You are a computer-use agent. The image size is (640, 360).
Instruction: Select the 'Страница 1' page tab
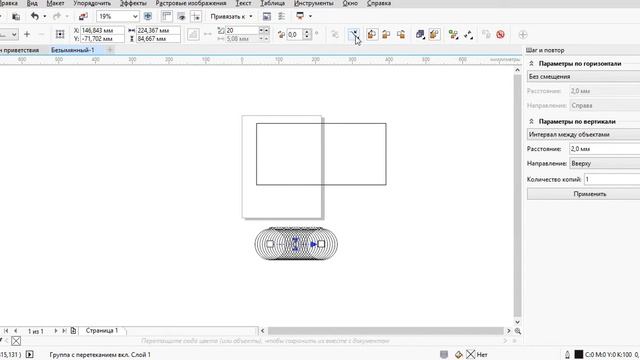pyautogui.click(x=102, y=331)
